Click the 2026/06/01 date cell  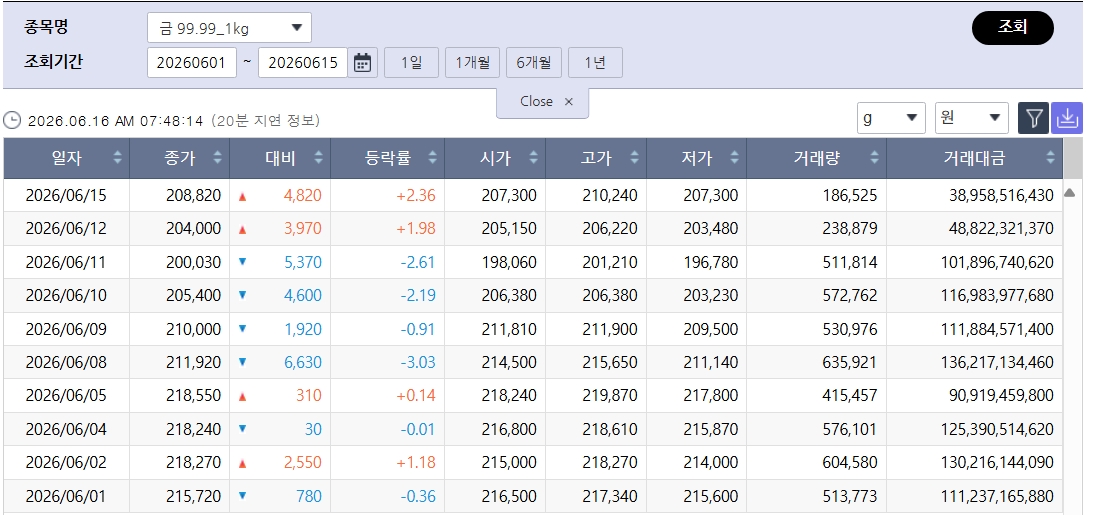click(x=66, y=497)
